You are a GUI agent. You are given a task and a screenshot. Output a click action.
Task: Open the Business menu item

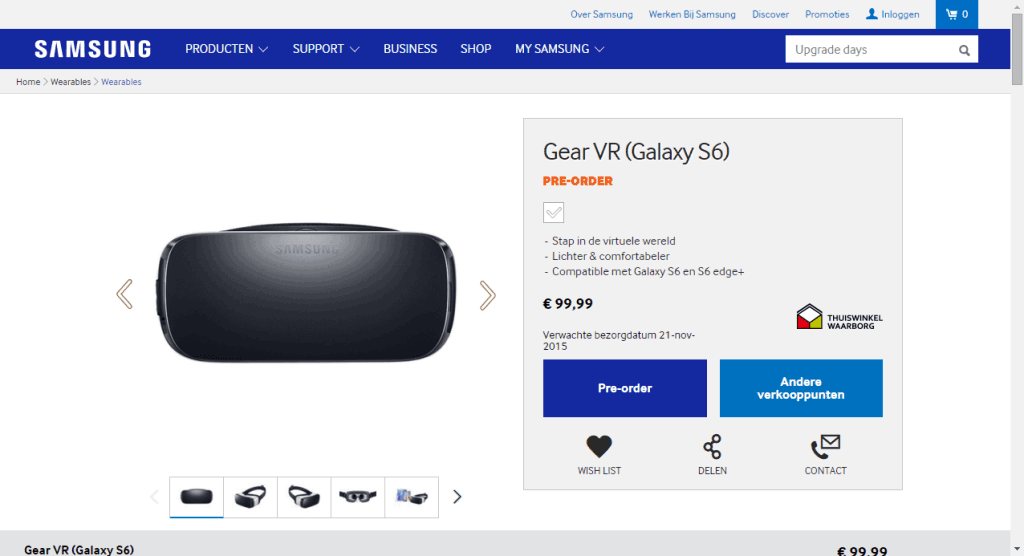(410, 49)
